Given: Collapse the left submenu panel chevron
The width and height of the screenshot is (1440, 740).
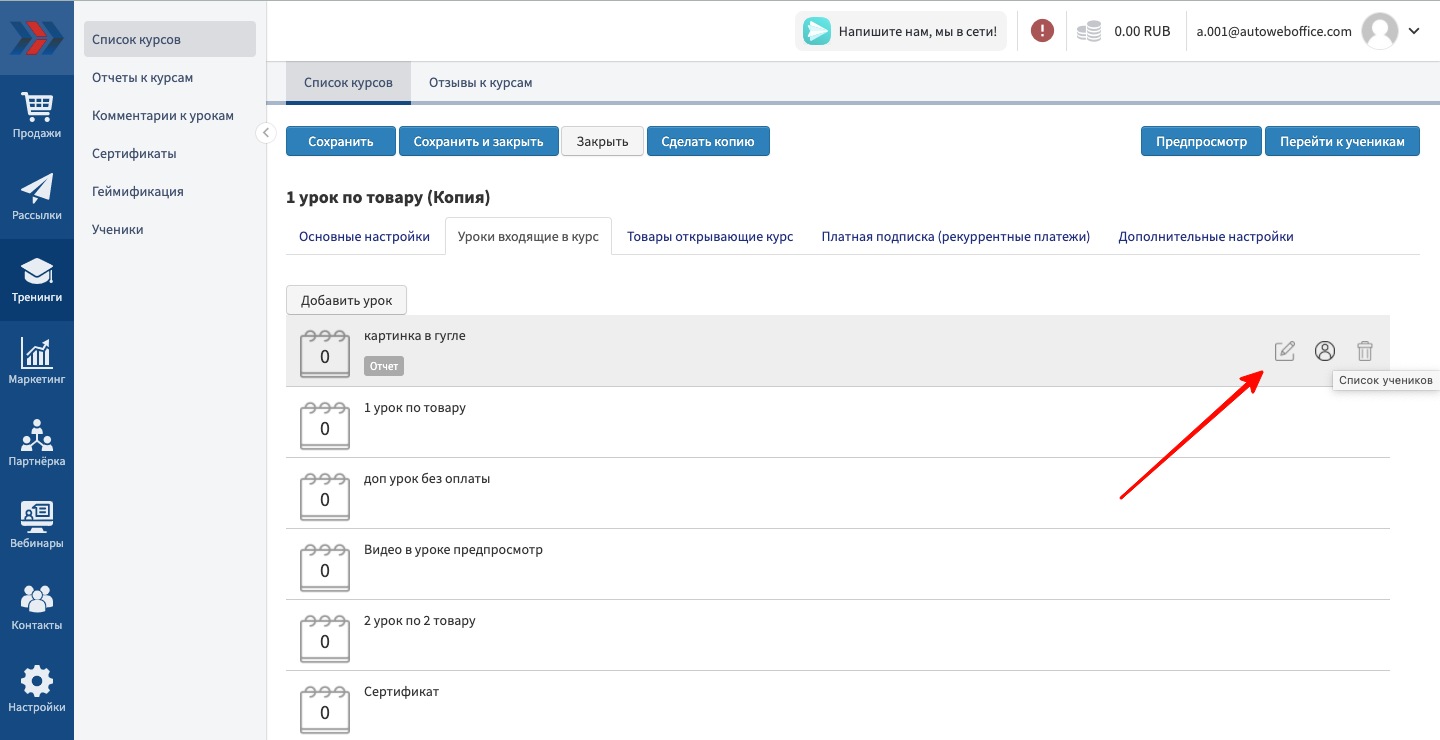Looking at the screenshot, I should click(x=265, y=132).
